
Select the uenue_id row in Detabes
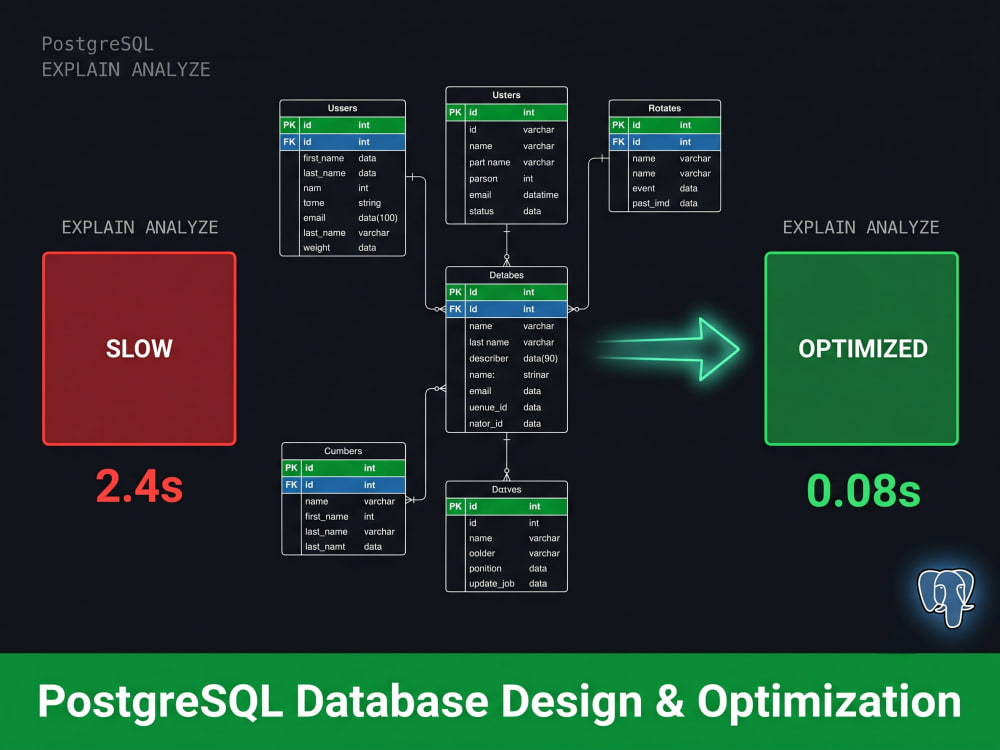(506, 408)
